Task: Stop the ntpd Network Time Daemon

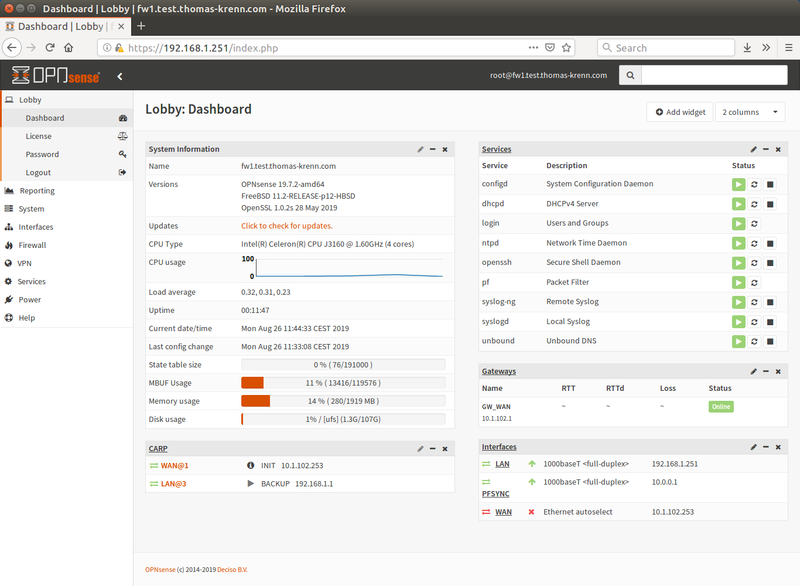Action: coord(770,243)
